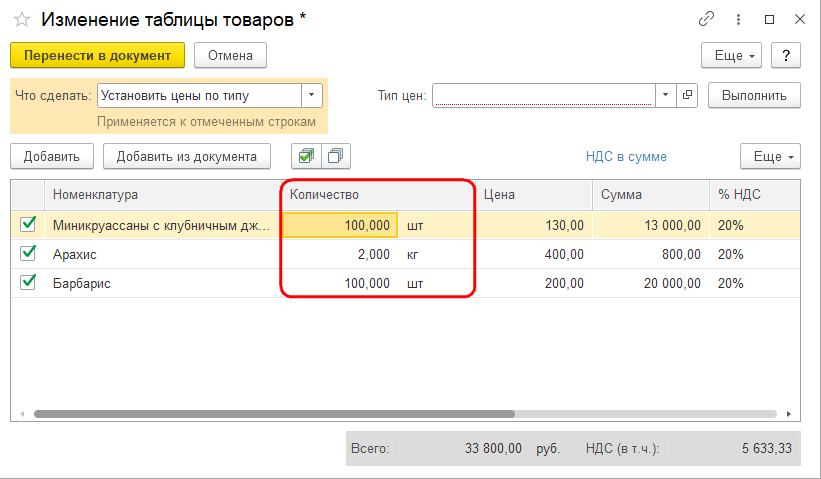Click price '200,00' cell
Viewport: 821px width, 479px height.
coord(534,283)
